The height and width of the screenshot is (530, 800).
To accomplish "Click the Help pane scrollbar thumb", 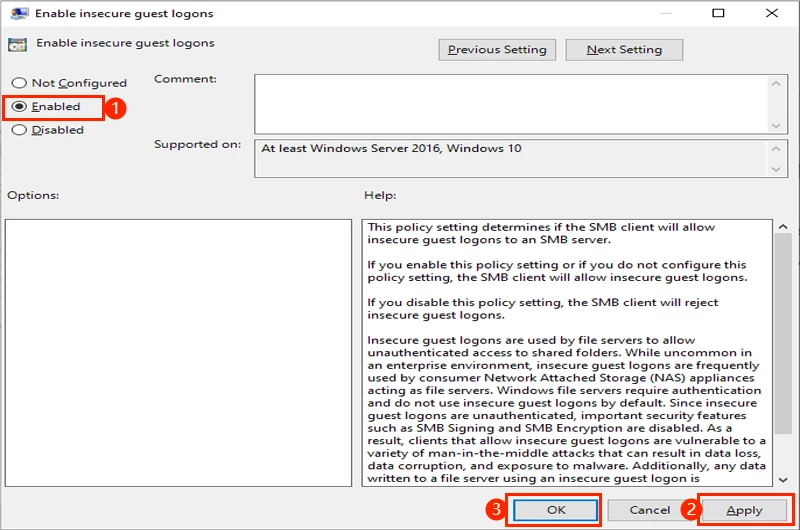I will pos(783,334).
